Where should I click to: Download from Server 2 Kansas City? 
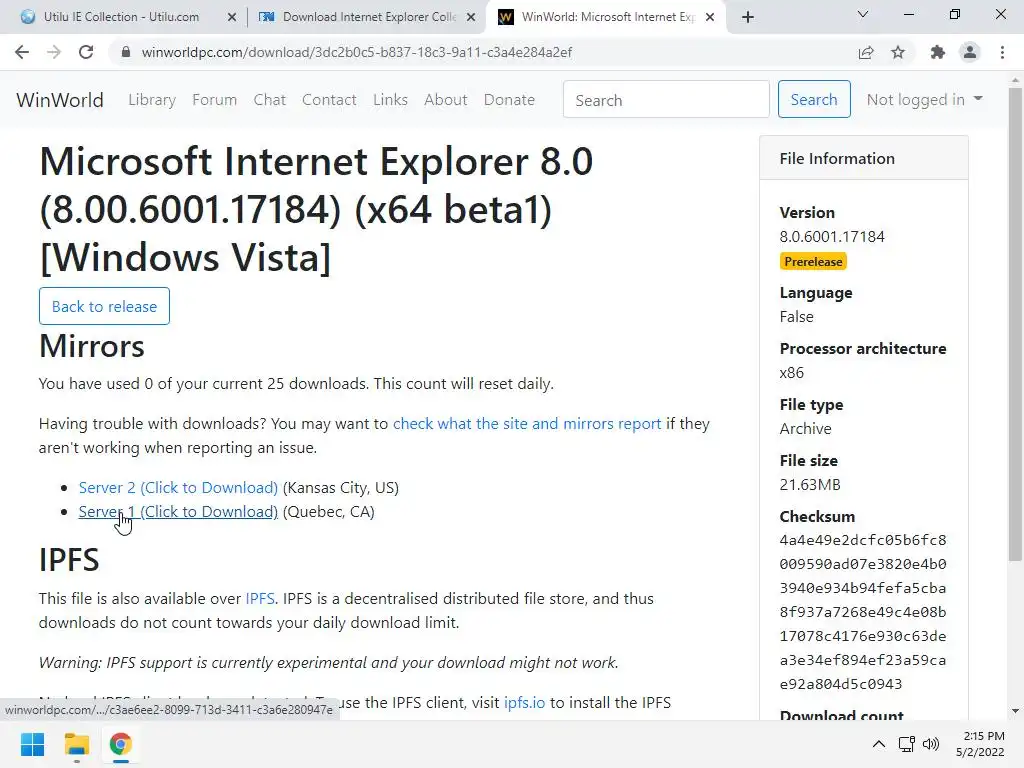pyautogui.click(x=178, y=488)
